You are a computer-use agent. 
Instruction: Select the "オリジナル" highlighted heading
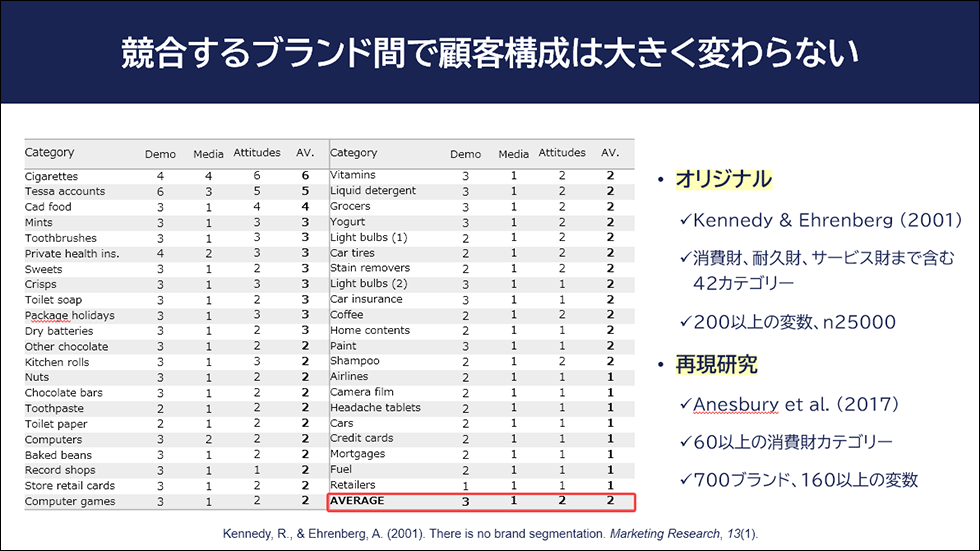point(724,180)
